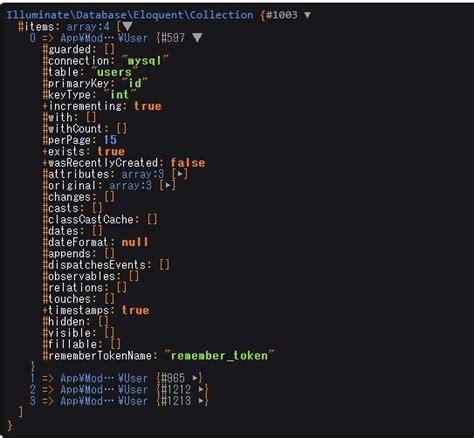Expand the #attributes array:3 arrow
This screenshot has height=438, width=474.
pos(180,174)
